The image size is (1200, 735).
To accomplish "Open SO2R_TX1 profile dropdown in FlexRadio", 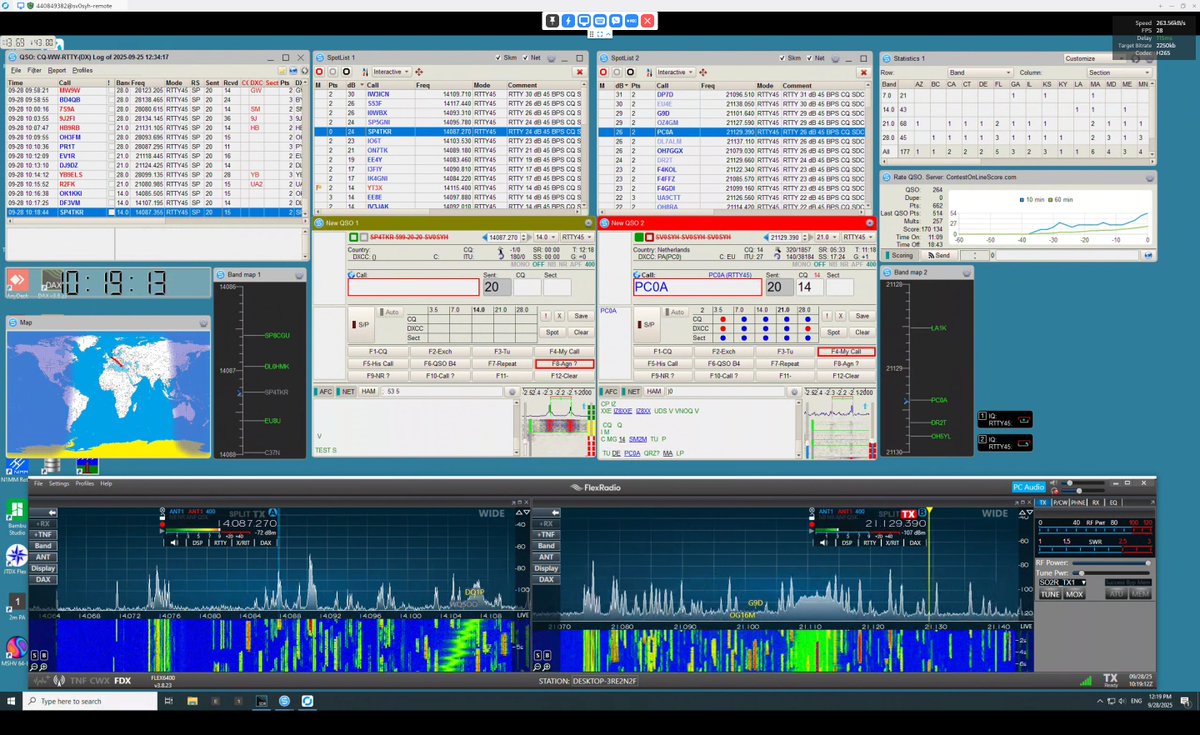I will tap(1062, 582).
